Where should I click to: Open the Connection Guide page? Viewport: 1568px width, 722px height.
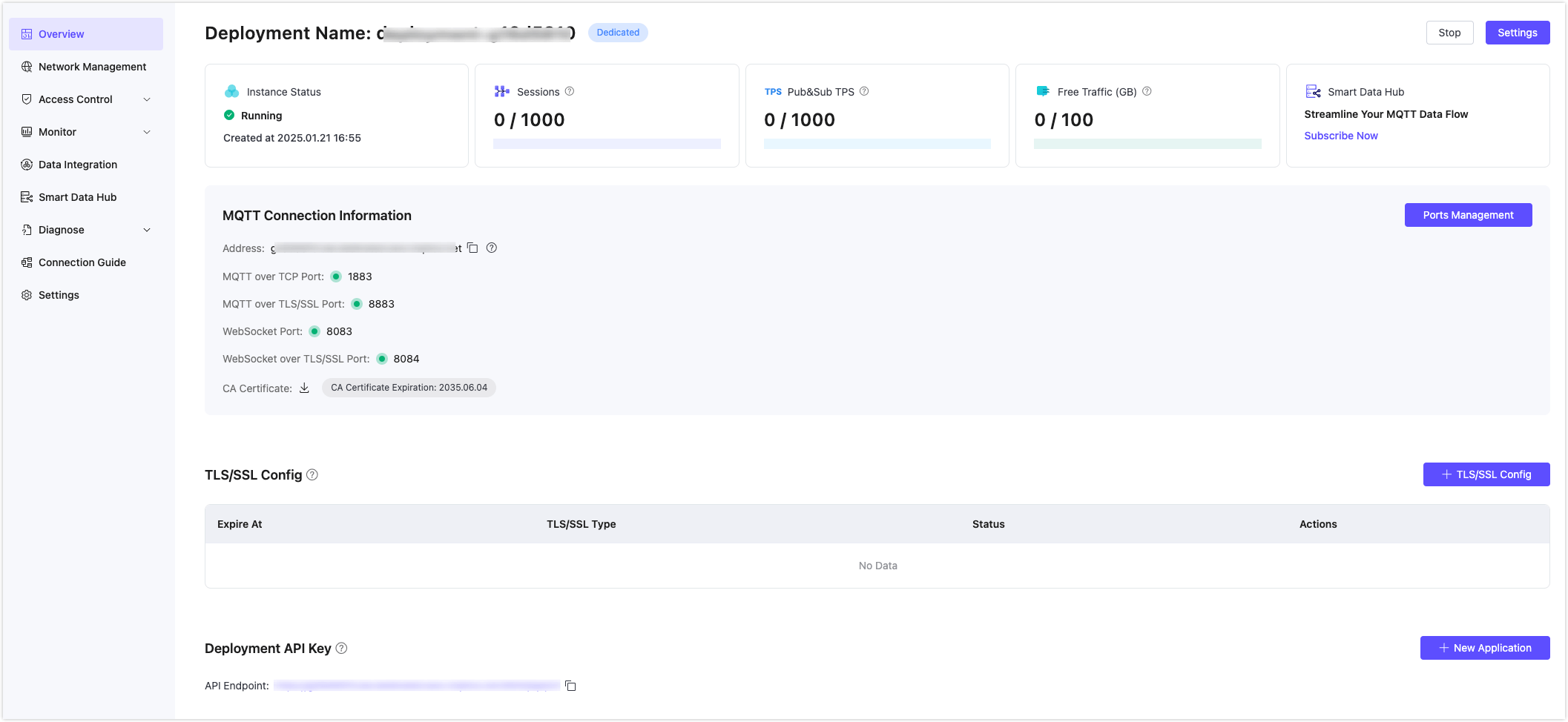coord(82,262)
